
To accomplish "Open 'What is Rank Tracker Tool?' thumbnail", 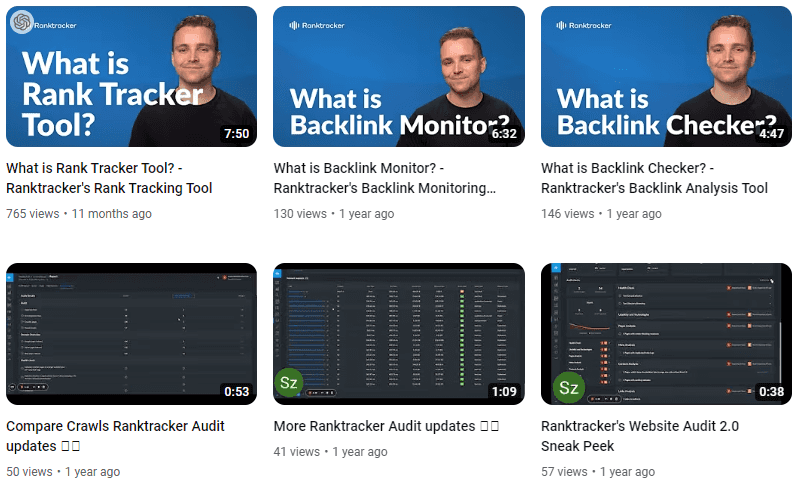I will (131, 76).
